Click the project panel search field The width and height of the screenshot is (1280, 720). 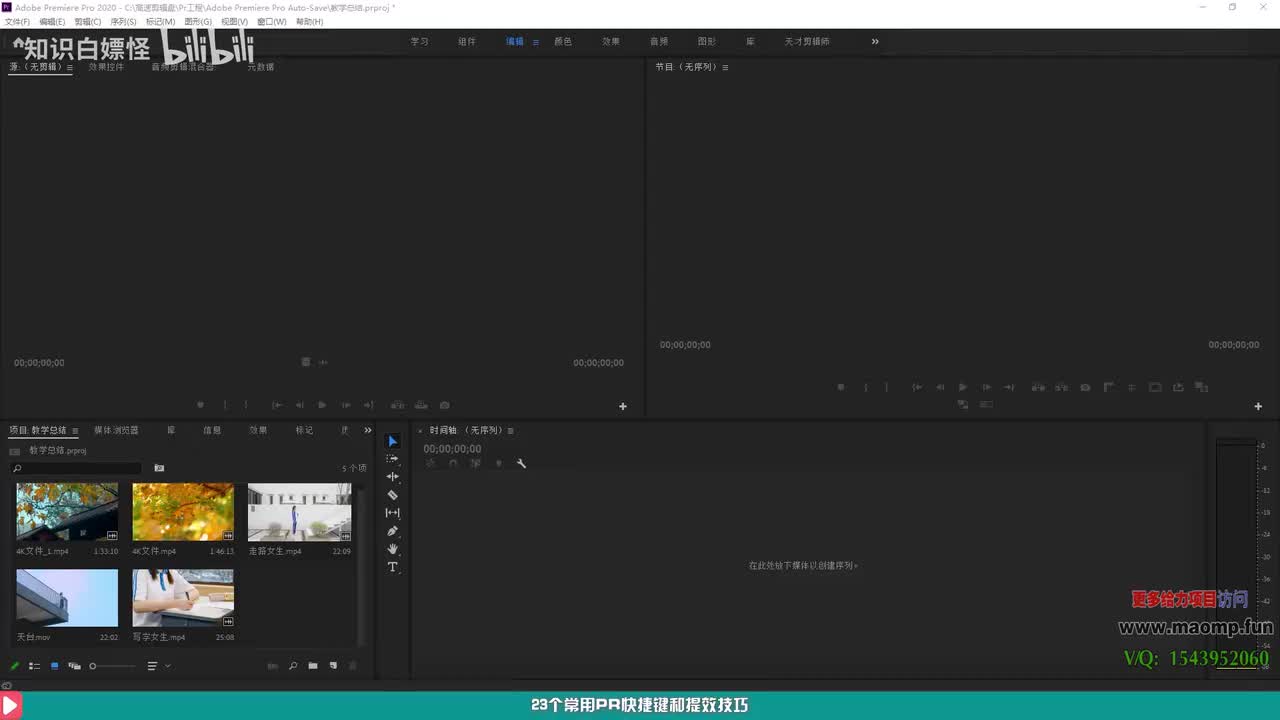[77, 468]
